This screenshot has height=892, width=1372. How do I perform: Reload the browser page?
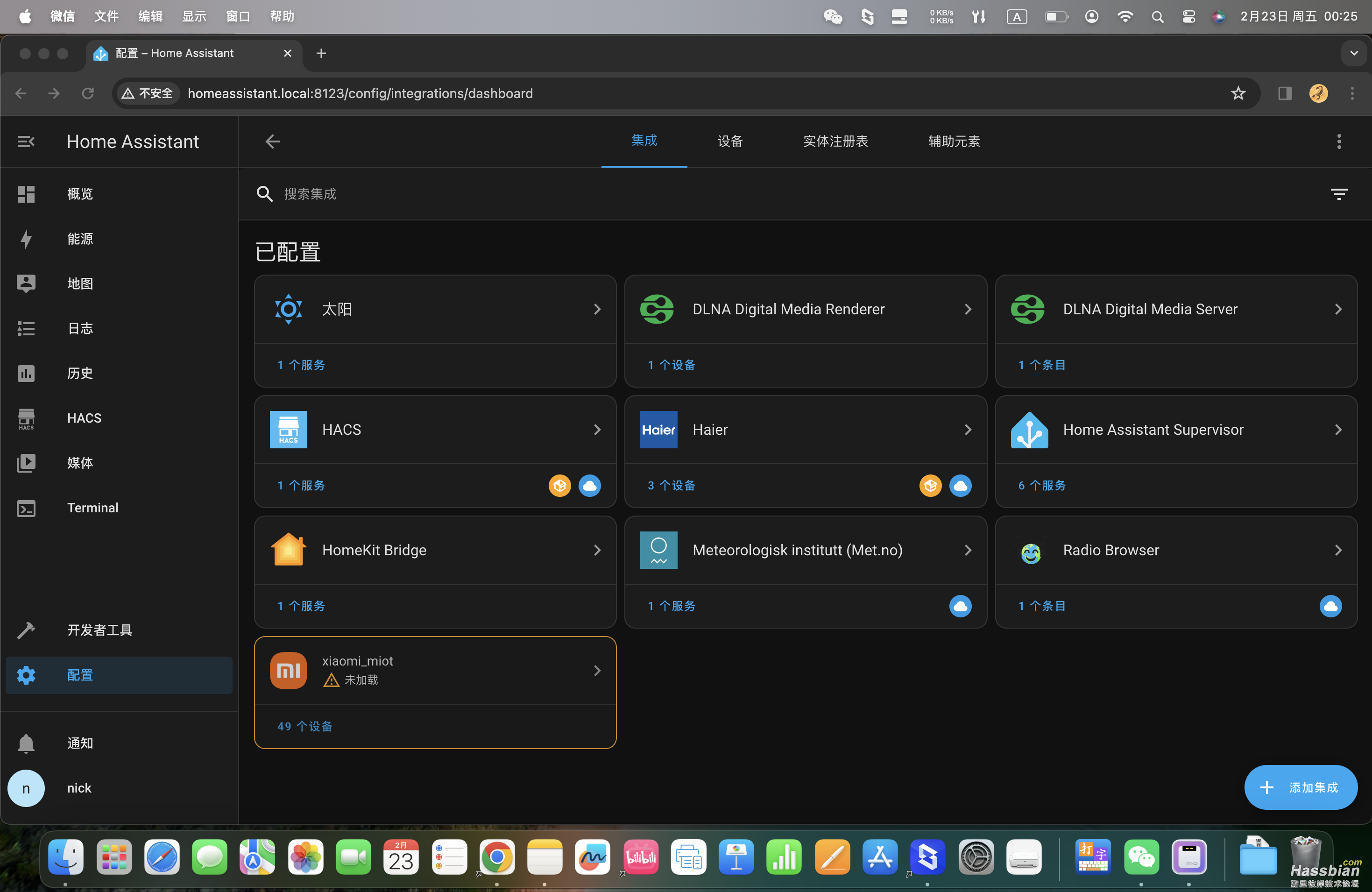pos(88,93)
